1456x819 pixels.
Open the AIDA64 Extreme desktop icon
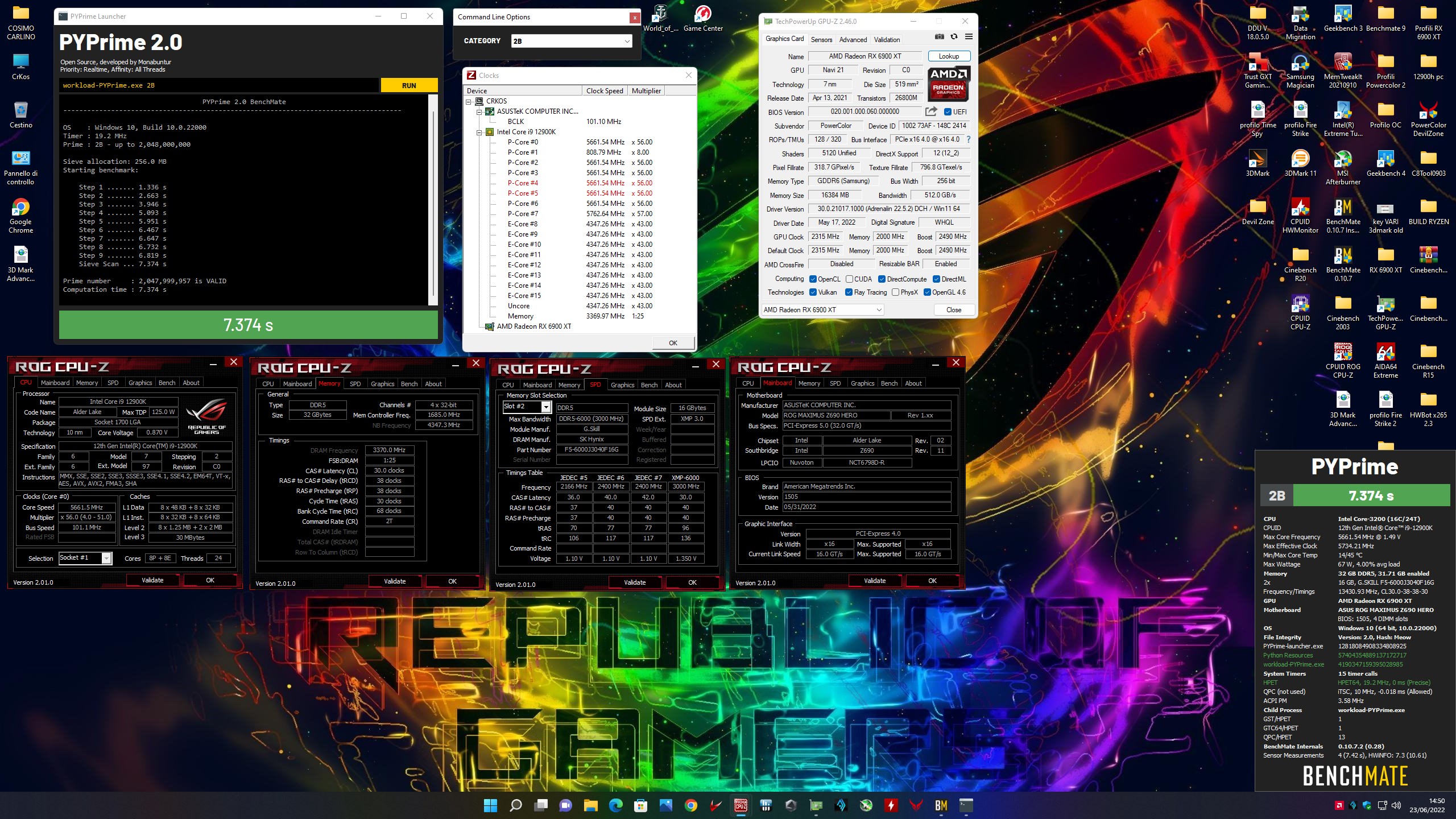tap(1385, 361)
